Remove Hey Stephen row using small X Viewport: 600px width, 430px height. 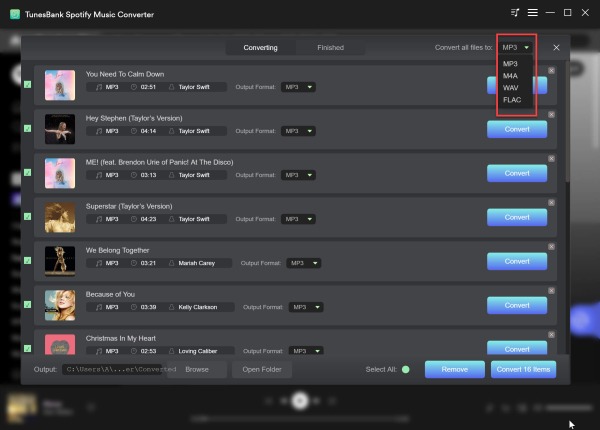pos(551,114)
